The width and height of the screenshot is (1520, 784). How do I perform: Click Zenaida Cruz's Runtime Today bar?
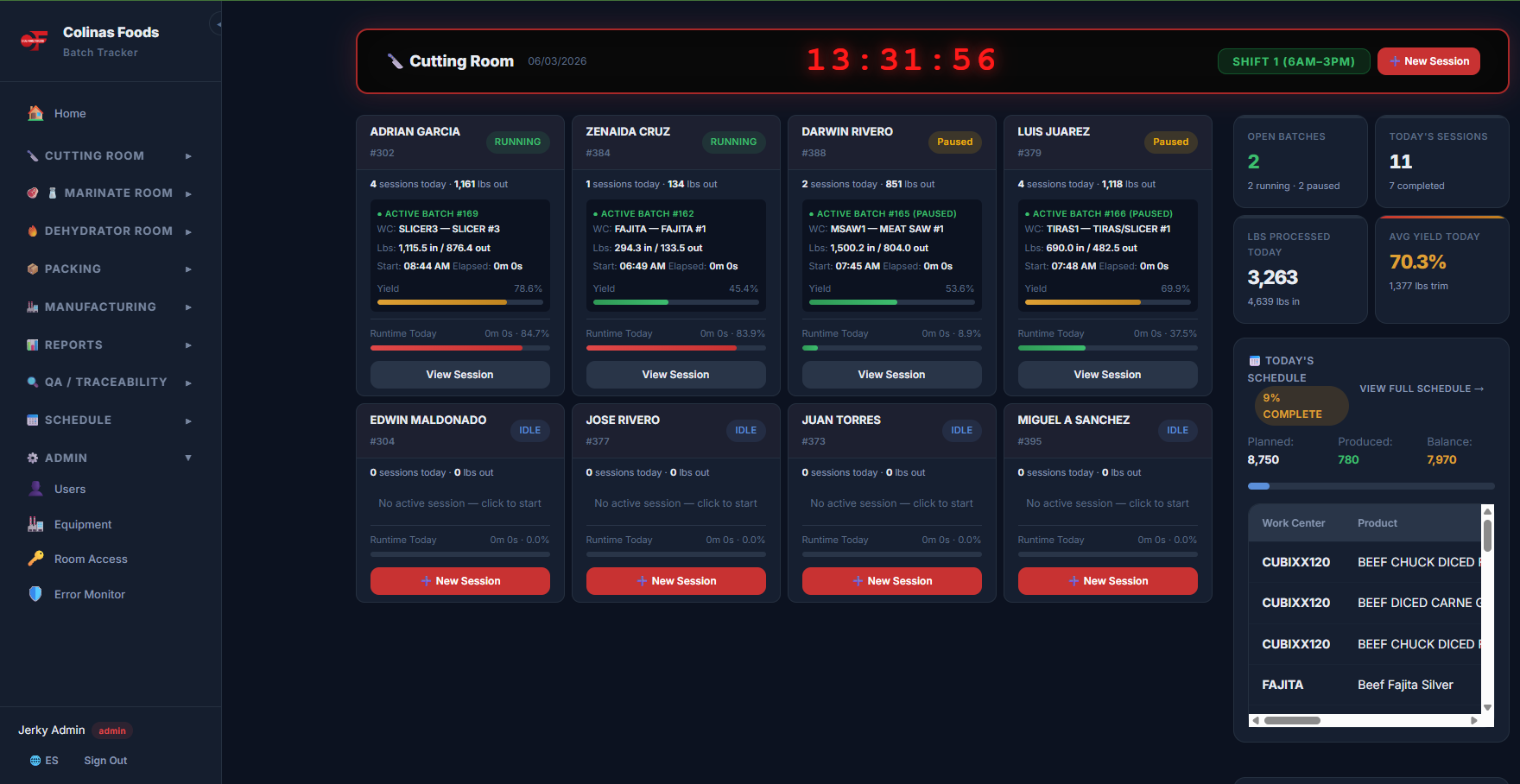pyautogui.click(x=675, y=348)
